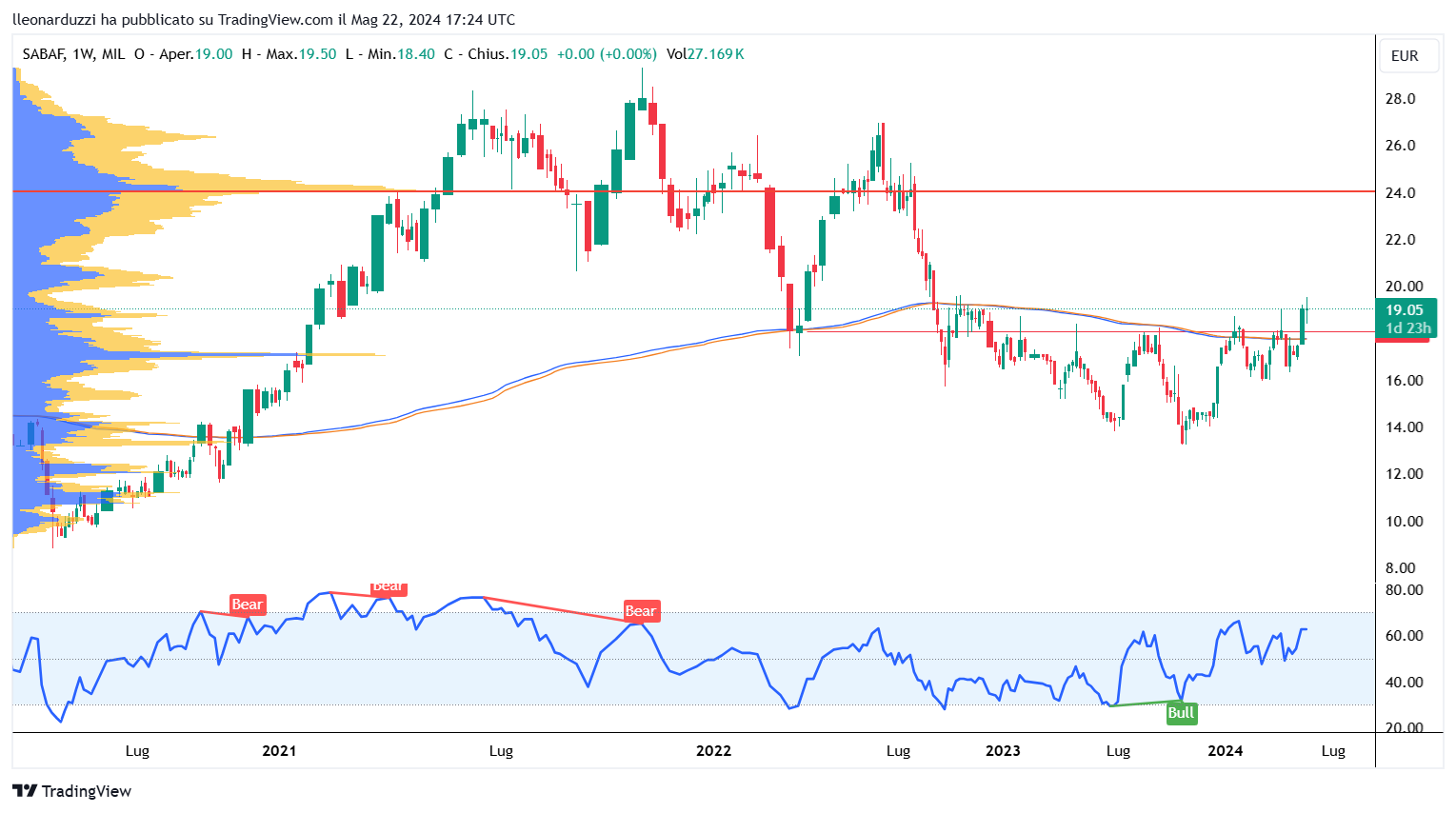1456x813 pixels.
Task: Click the 14.0 price axis label
Action: [1405, 427]
